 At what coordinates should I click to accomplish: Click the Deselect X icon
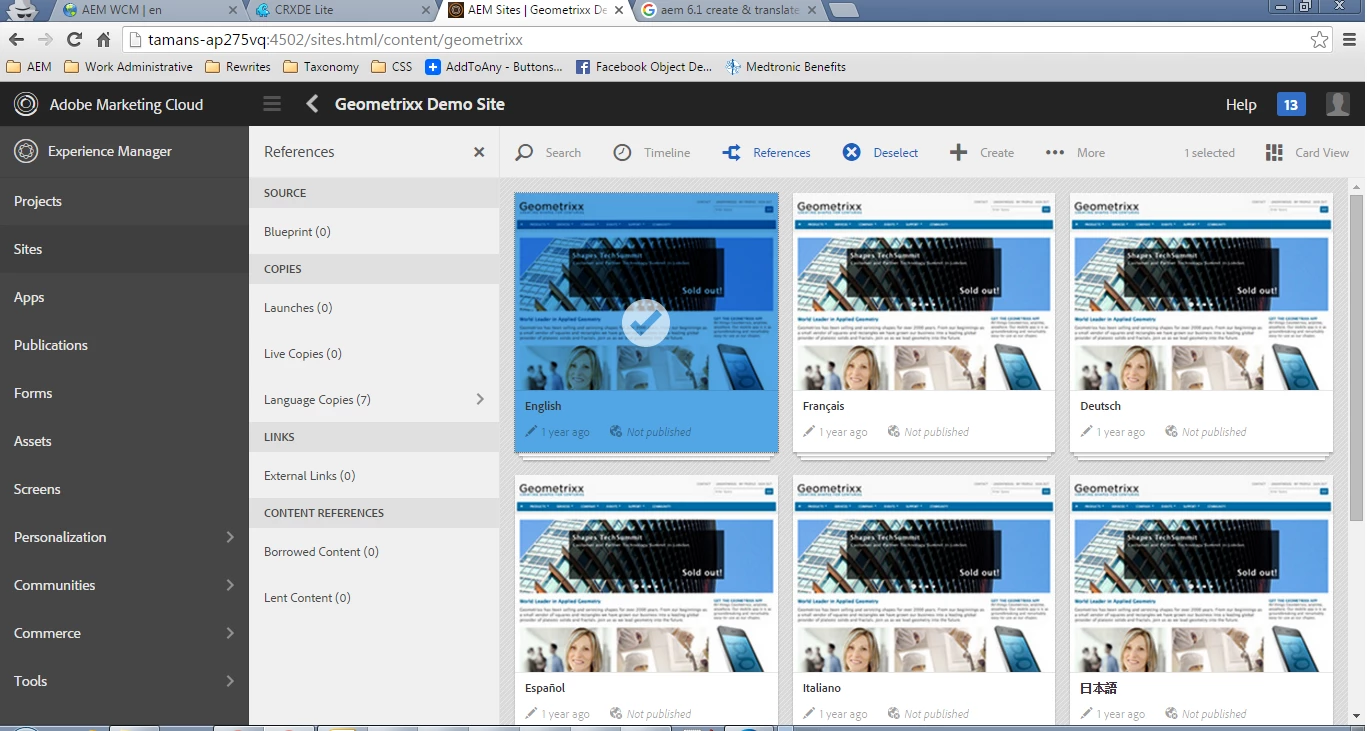tap(851, 152)
